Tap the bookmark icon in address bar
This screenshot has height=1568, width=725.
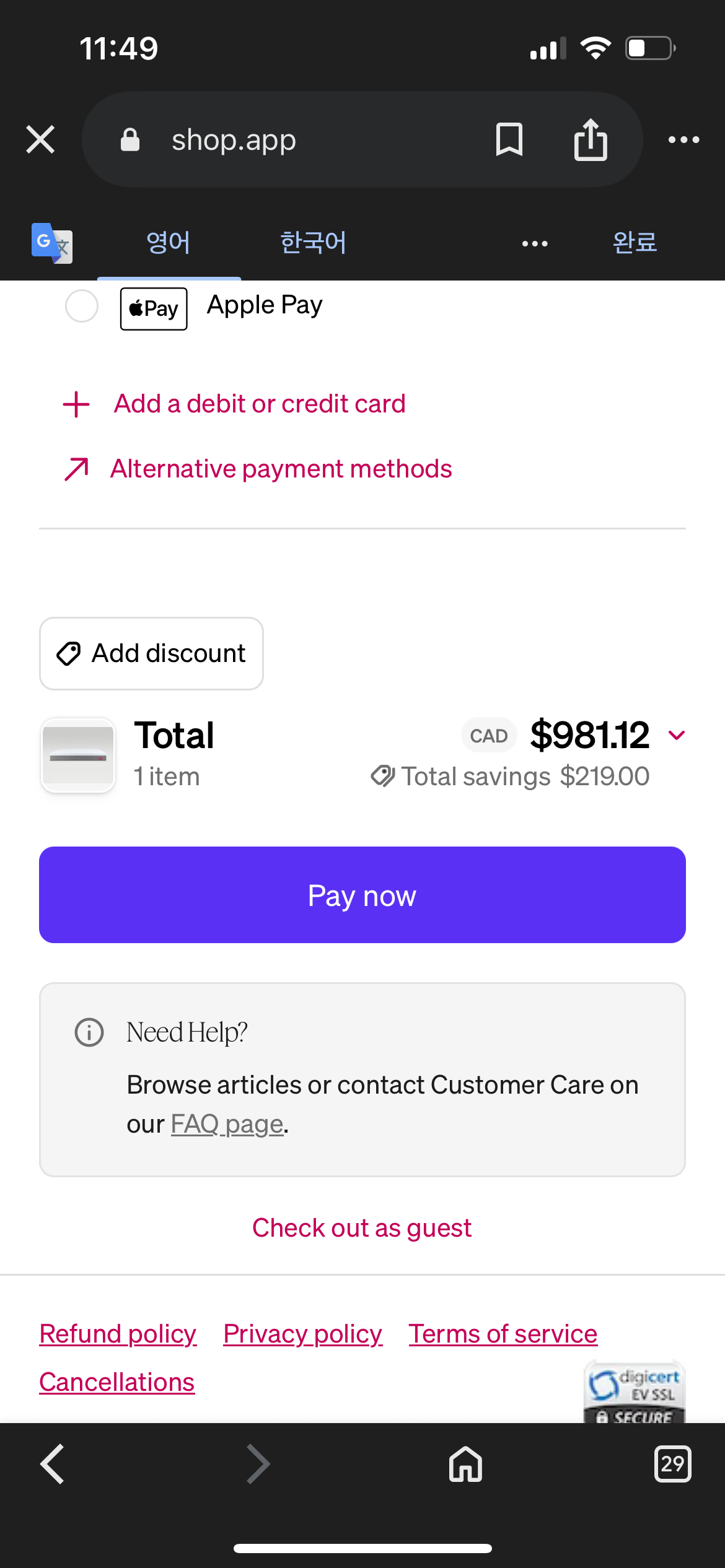tap(509, 139)
